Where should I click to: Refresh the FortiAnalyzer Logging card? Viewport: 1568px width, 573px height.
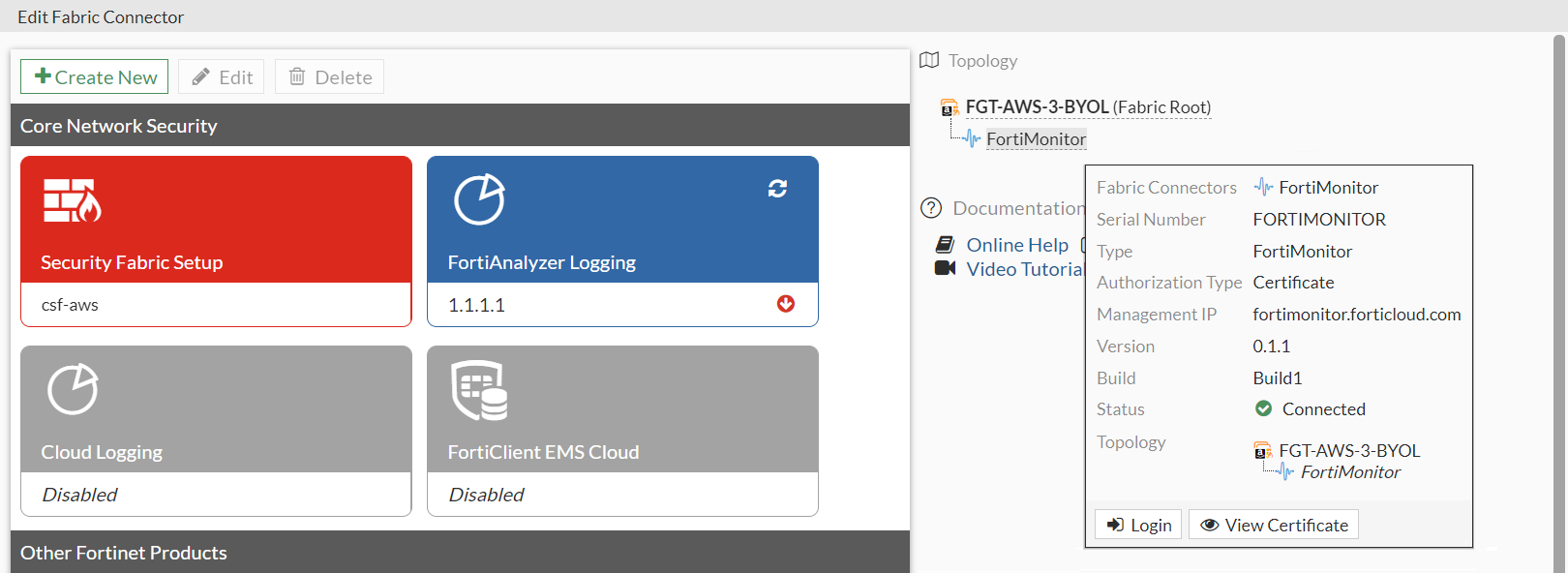coord(777,188)
